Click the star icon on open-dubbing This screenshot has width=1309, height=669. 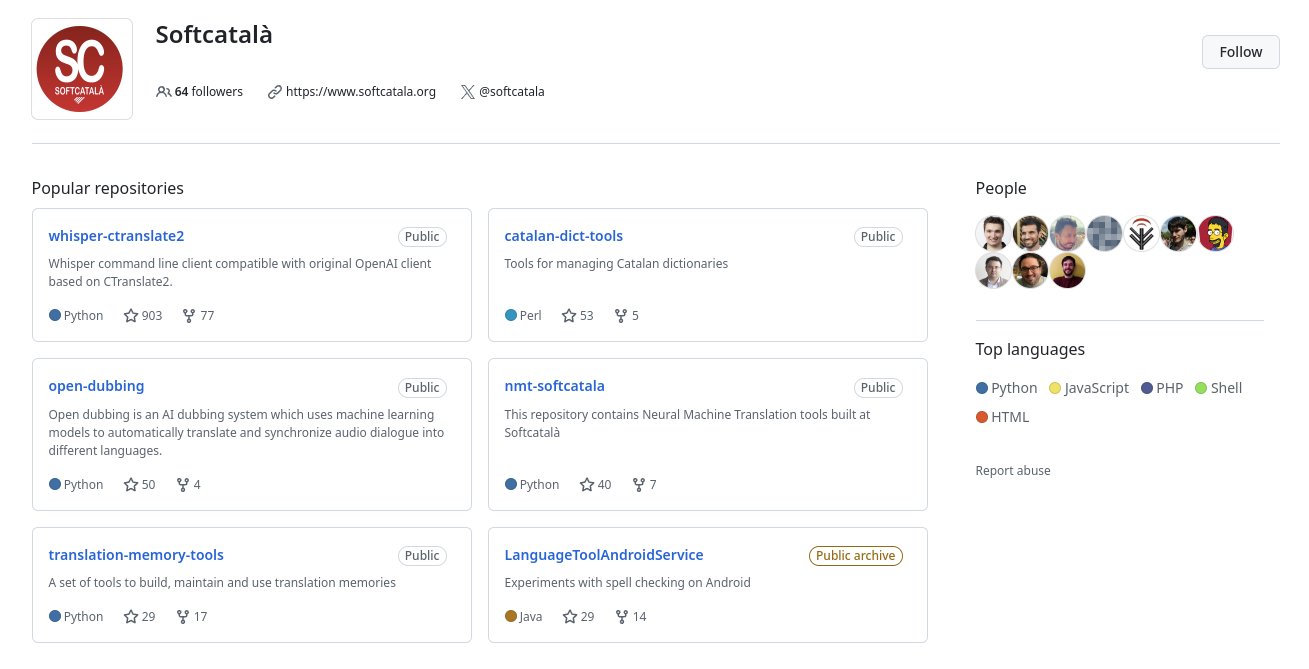131,485
